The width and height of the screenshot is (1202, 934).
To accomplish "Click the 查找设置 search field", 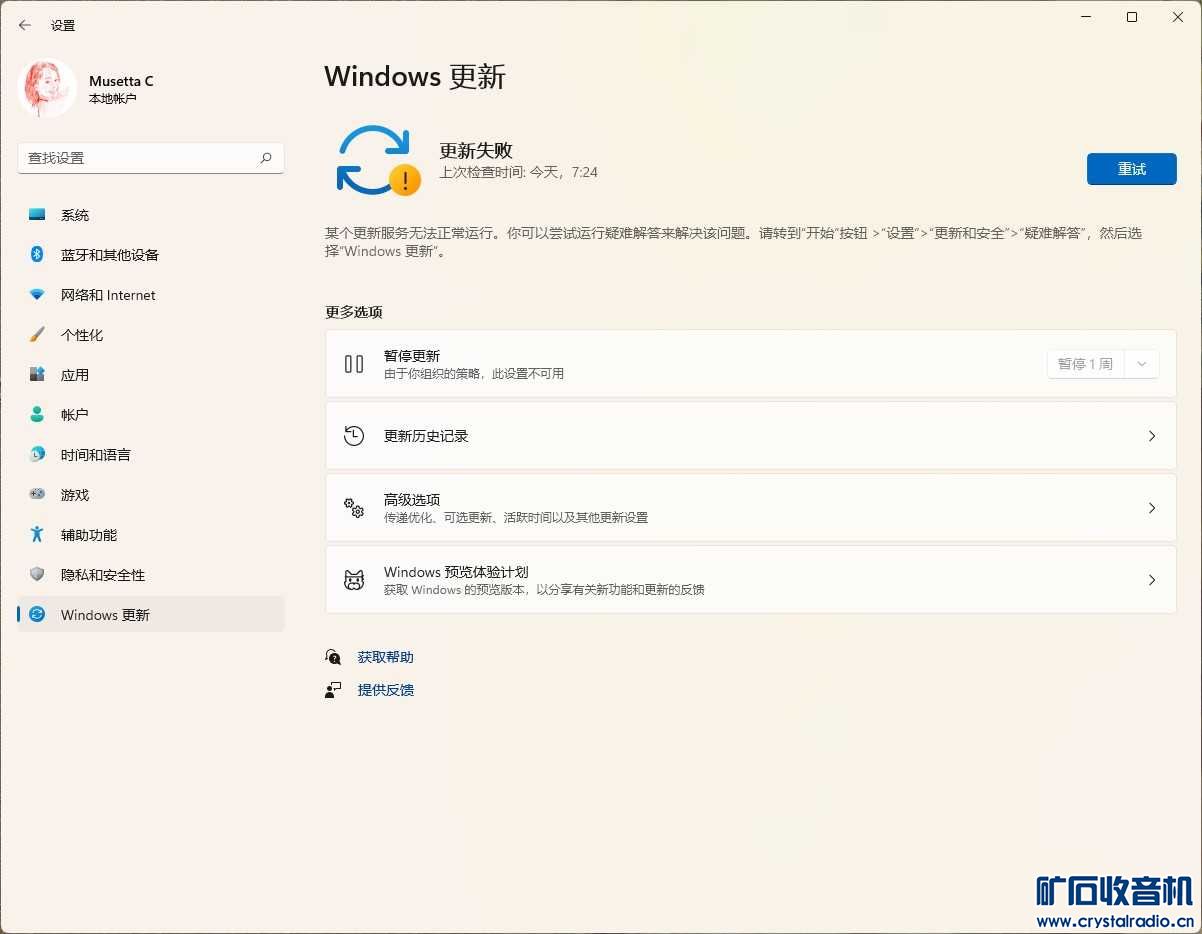I will click(x=151, y=158).
